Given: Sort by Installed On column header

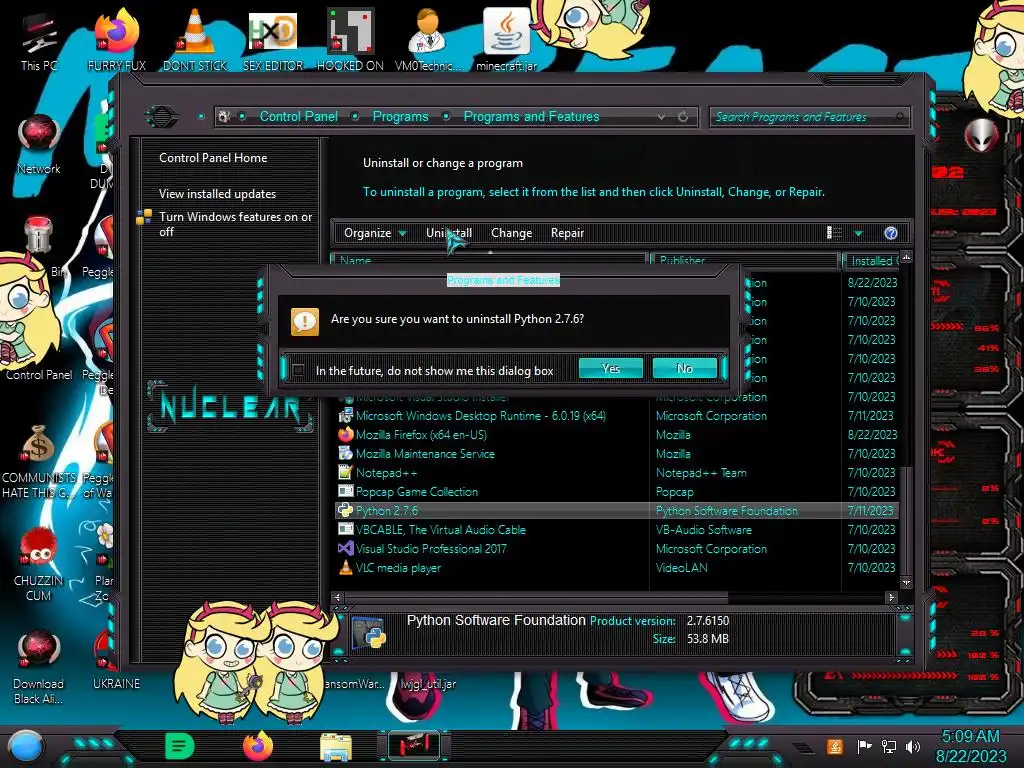Looking at the screenshot, I should 872,261.
